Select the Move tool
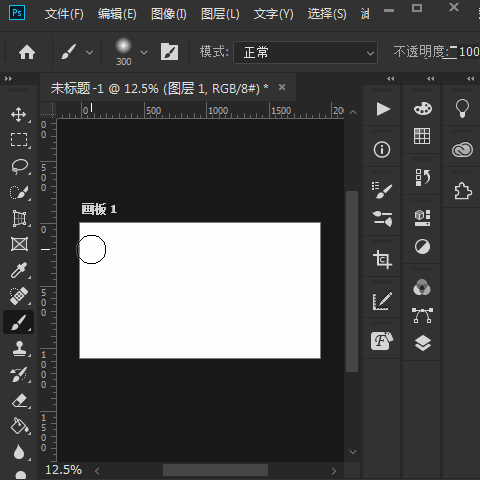The width and height of the screenshot is (480, 480). pyautogui.click(x=19, y=115)
